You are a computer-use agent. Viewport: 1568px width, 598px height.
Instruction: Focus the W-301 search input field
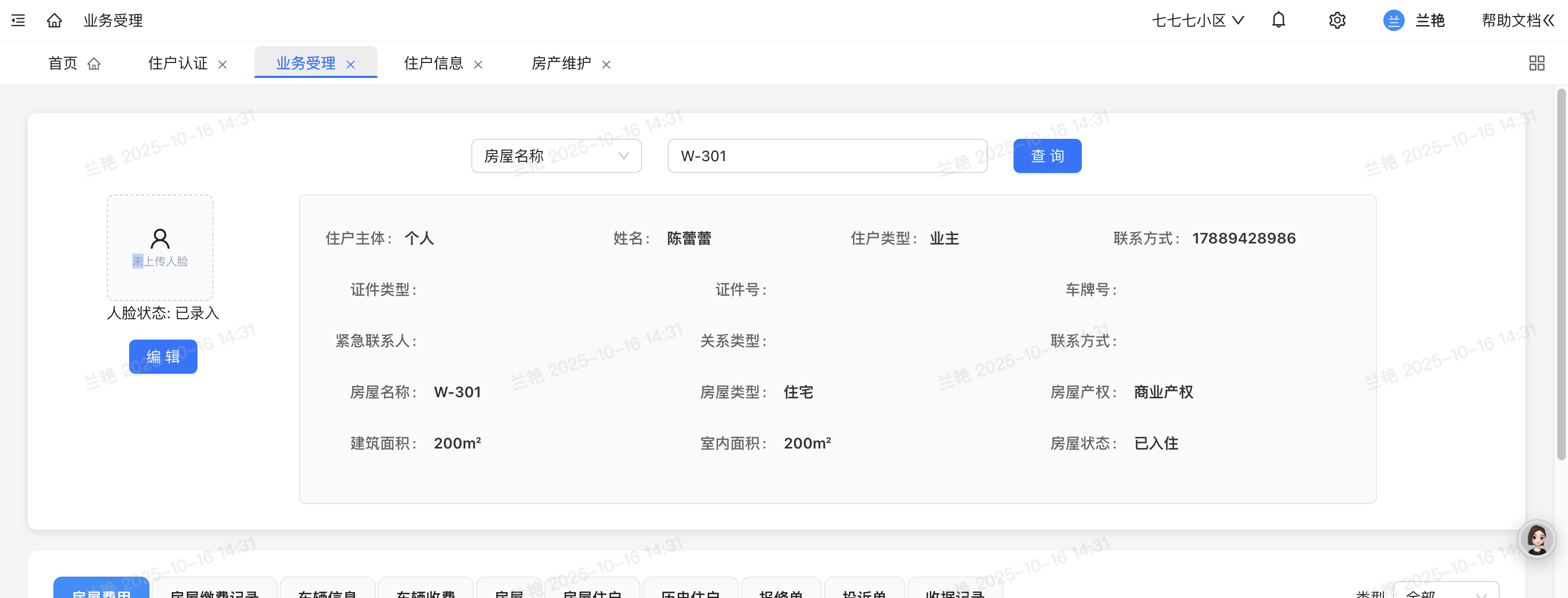(x=827, y=156)
